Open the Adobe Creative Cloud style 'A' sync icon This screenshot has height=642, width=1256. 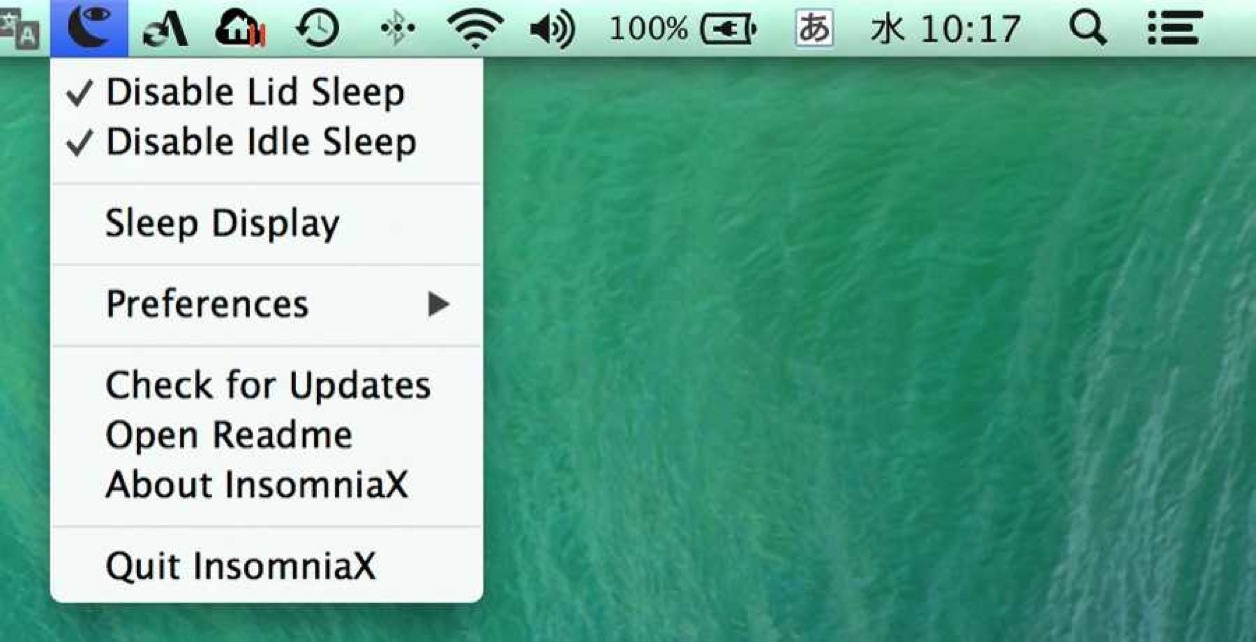166,30
